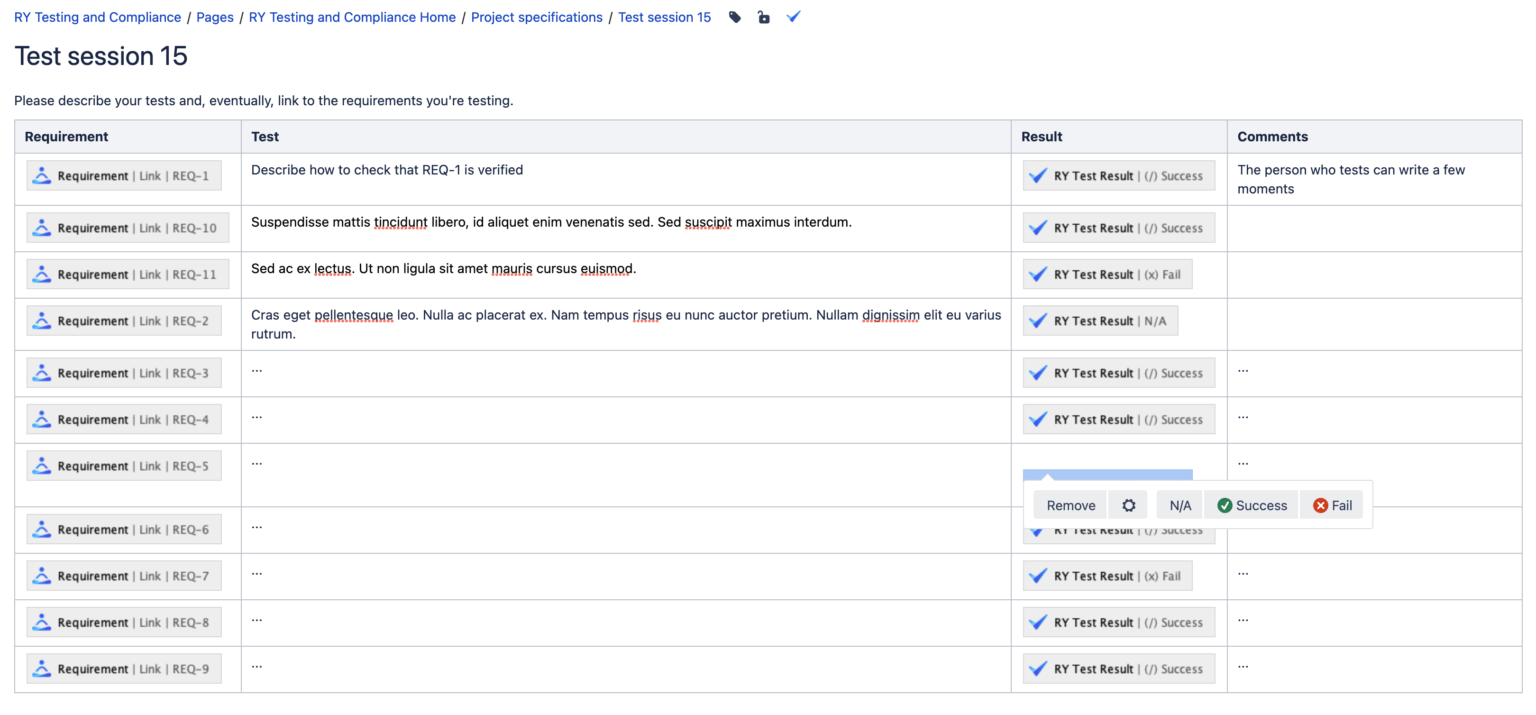This screenshot has width=1536, height=715.
Task: Open the Test session 15 breadcrumb
Action: pos(664,17)
